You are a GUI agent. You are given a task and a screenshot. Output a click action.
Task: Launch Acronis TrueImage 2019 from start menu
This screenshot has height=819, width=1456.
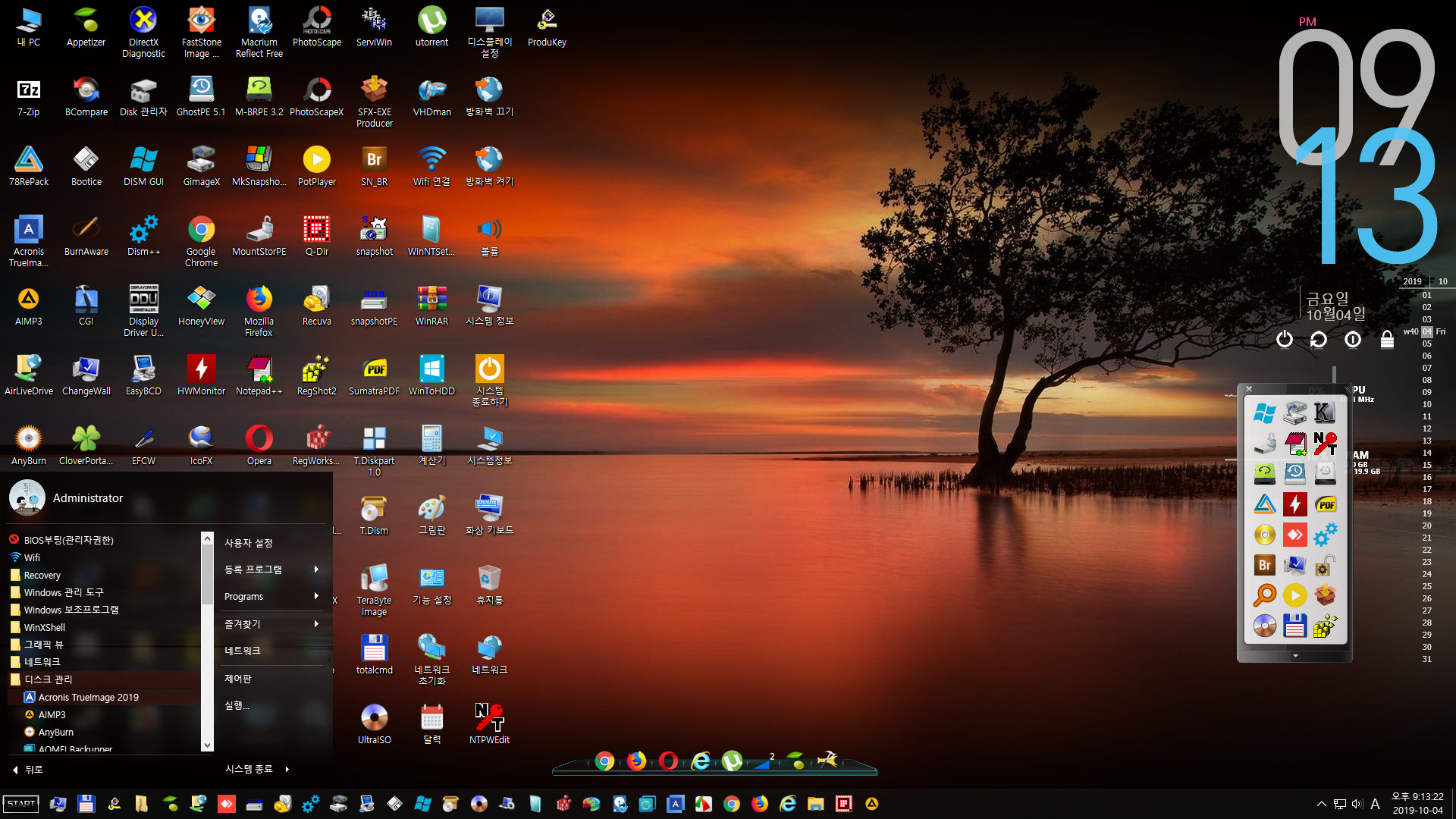point(104,697)
